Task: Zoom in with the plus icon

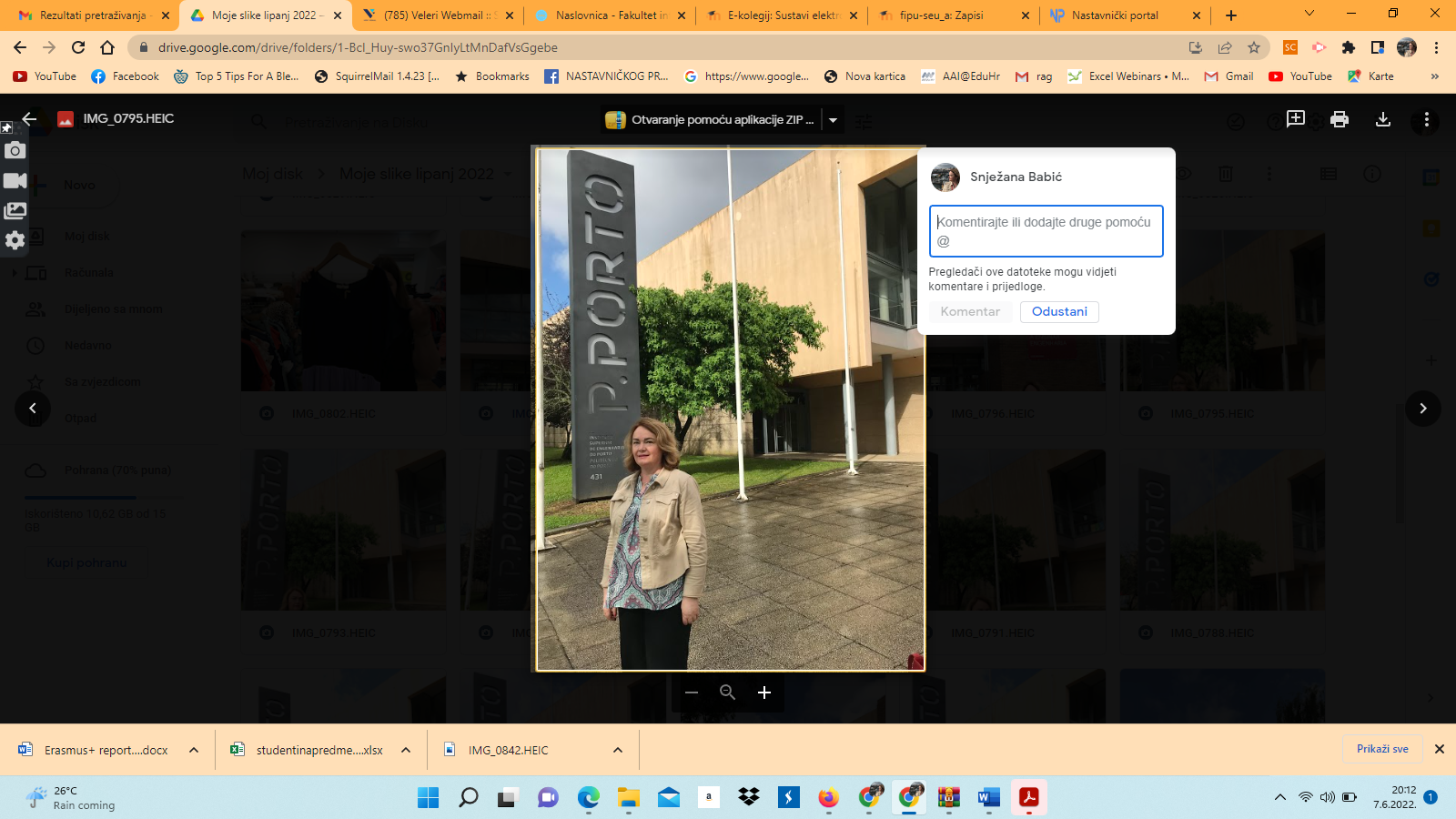Action: point(764,693)
